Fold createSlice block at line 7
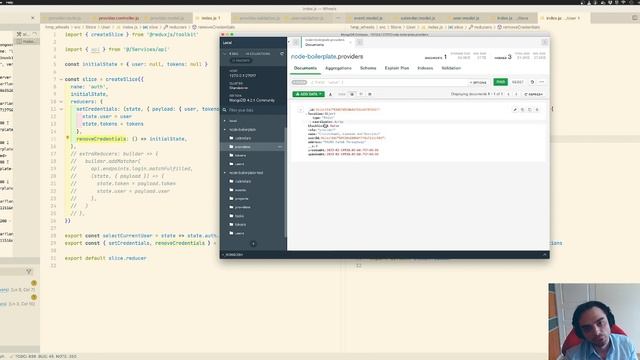Screen dimensions: 640x360 [61, 79]
